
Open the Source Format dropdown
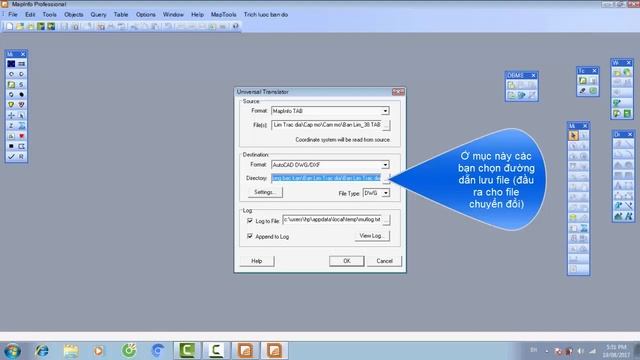pos(385,111)
